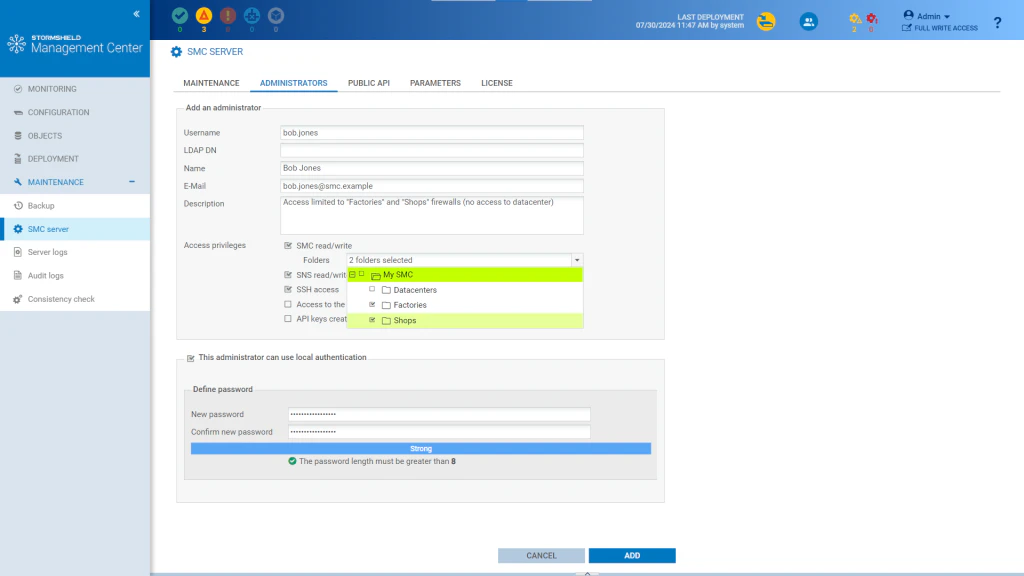
Task: Open Consistency check in the sidebar
Action: (61, 299)
